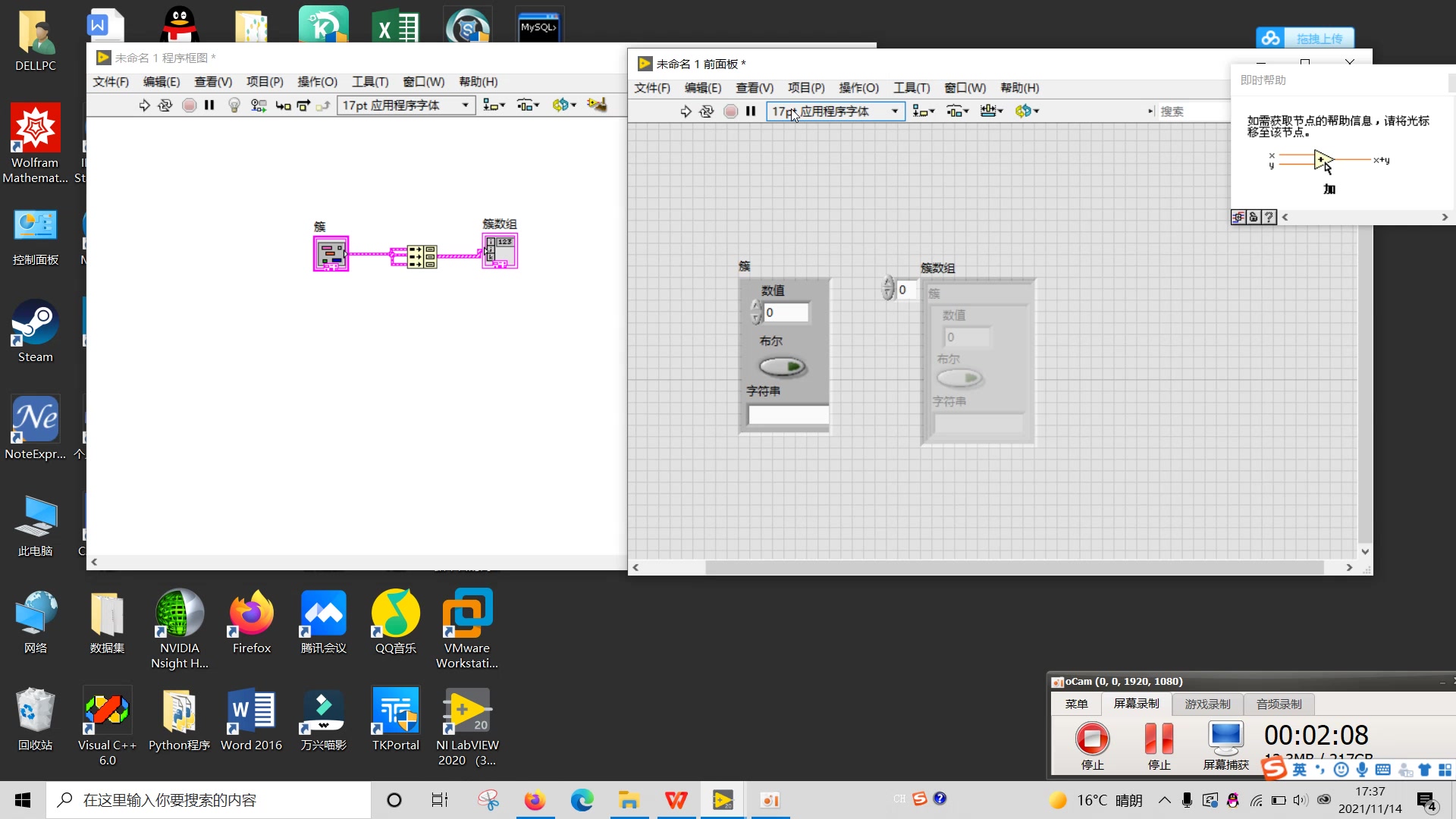Expand the 帮助(H) menu in front panel
Image resolution: width=1456 pixels, height=819 pixels.
(x=1019, y=87)
